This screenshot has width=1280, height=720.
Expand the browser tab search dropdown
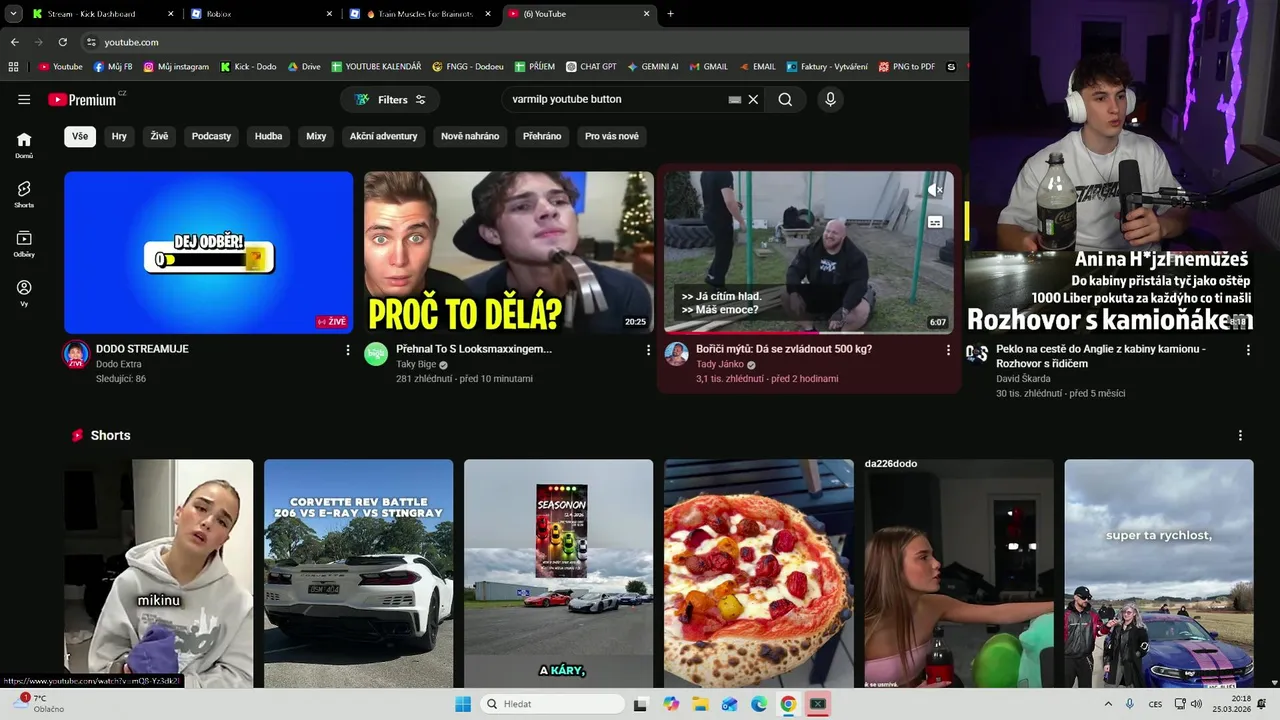point(13,14)
